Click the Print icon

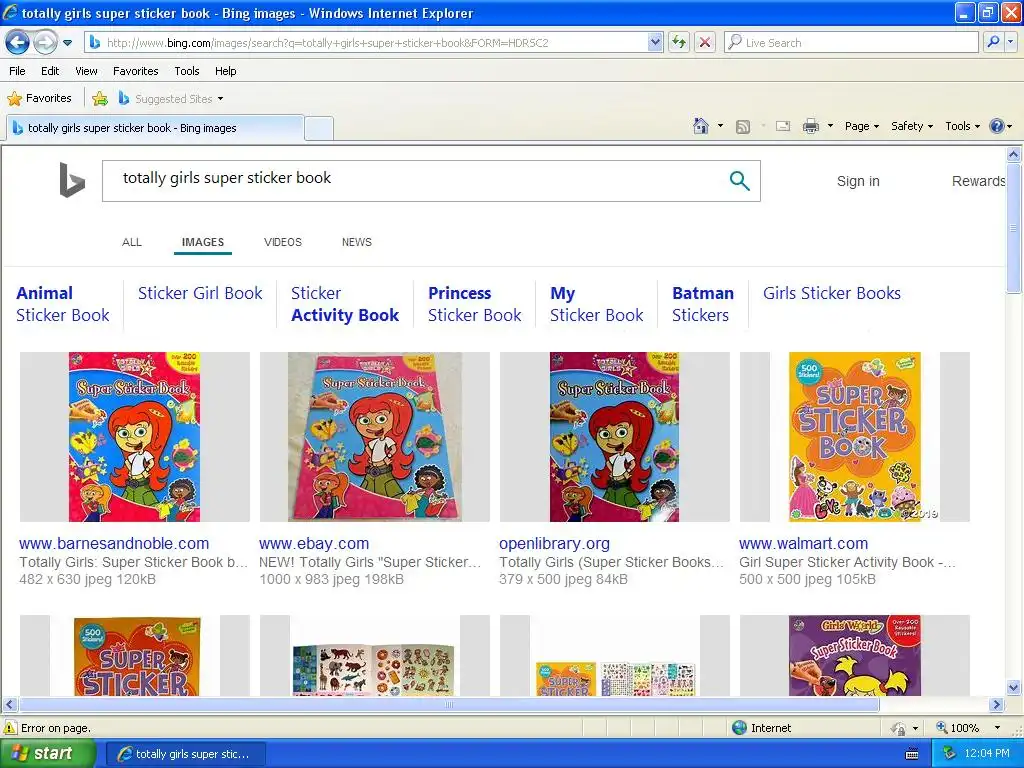click(810, 126)
